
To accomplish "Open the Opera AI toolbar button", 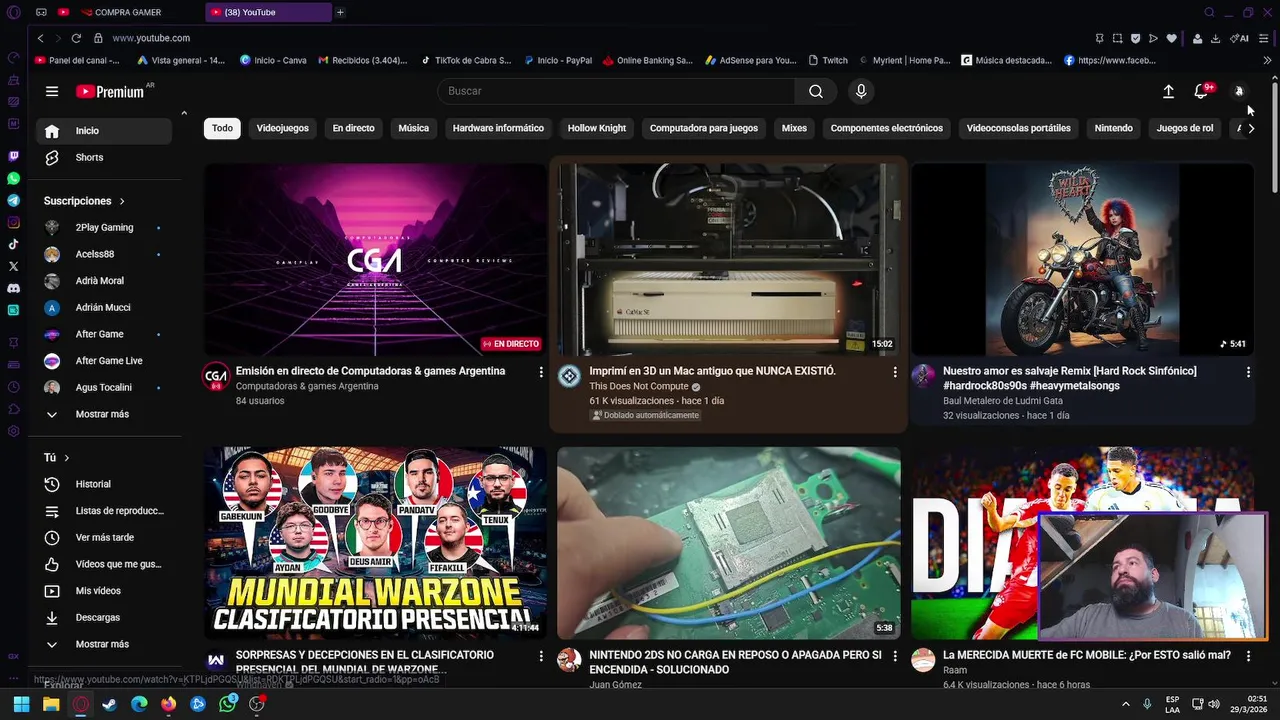I will [x=1239, y=38].
